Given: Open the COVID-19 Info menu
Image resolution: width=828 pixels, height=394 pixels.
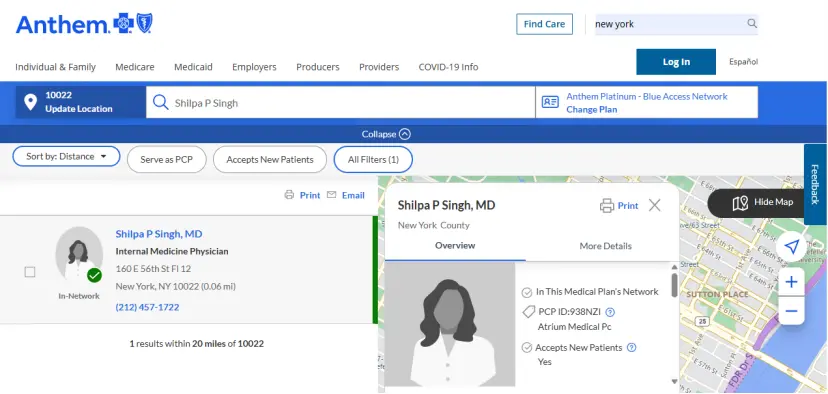Looking at the screenshot, I should pyautogui.click(x=448, y=67).
